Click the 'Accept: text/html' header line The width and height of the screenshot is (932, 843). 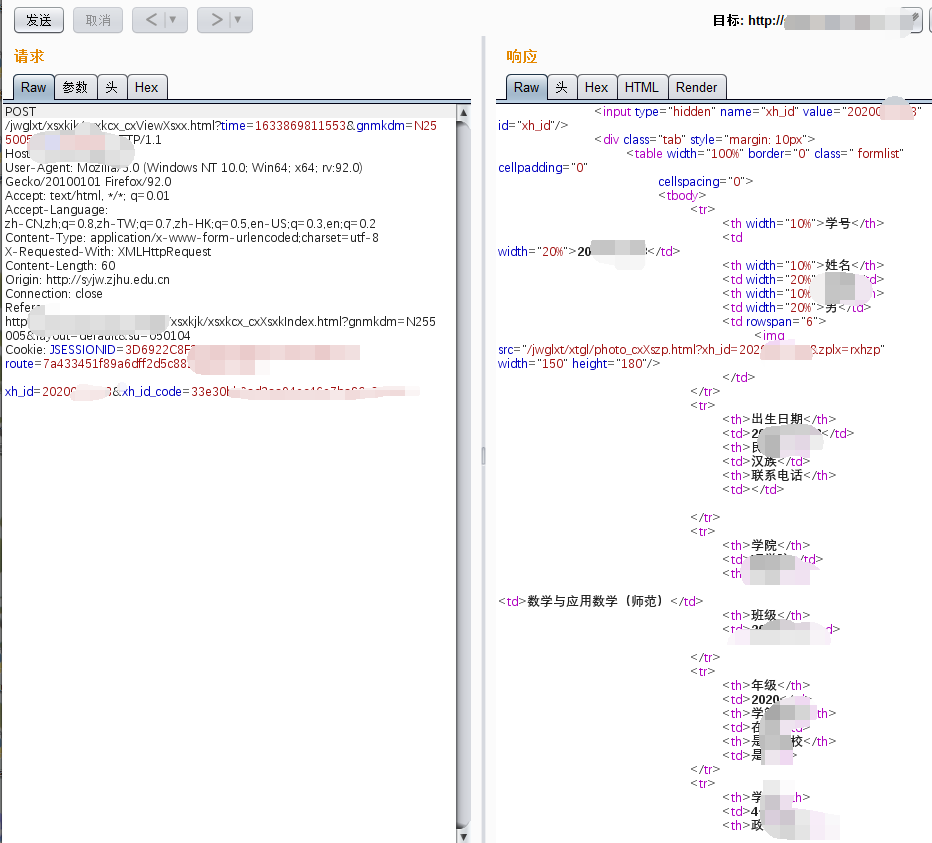87,196
